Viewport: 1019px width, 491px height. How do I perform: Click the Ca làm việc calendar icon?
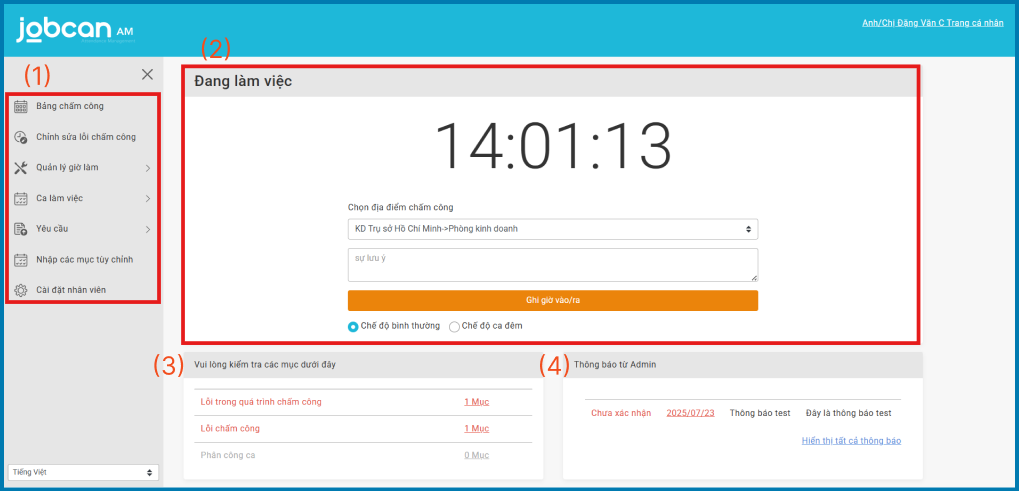click(21, 198)
